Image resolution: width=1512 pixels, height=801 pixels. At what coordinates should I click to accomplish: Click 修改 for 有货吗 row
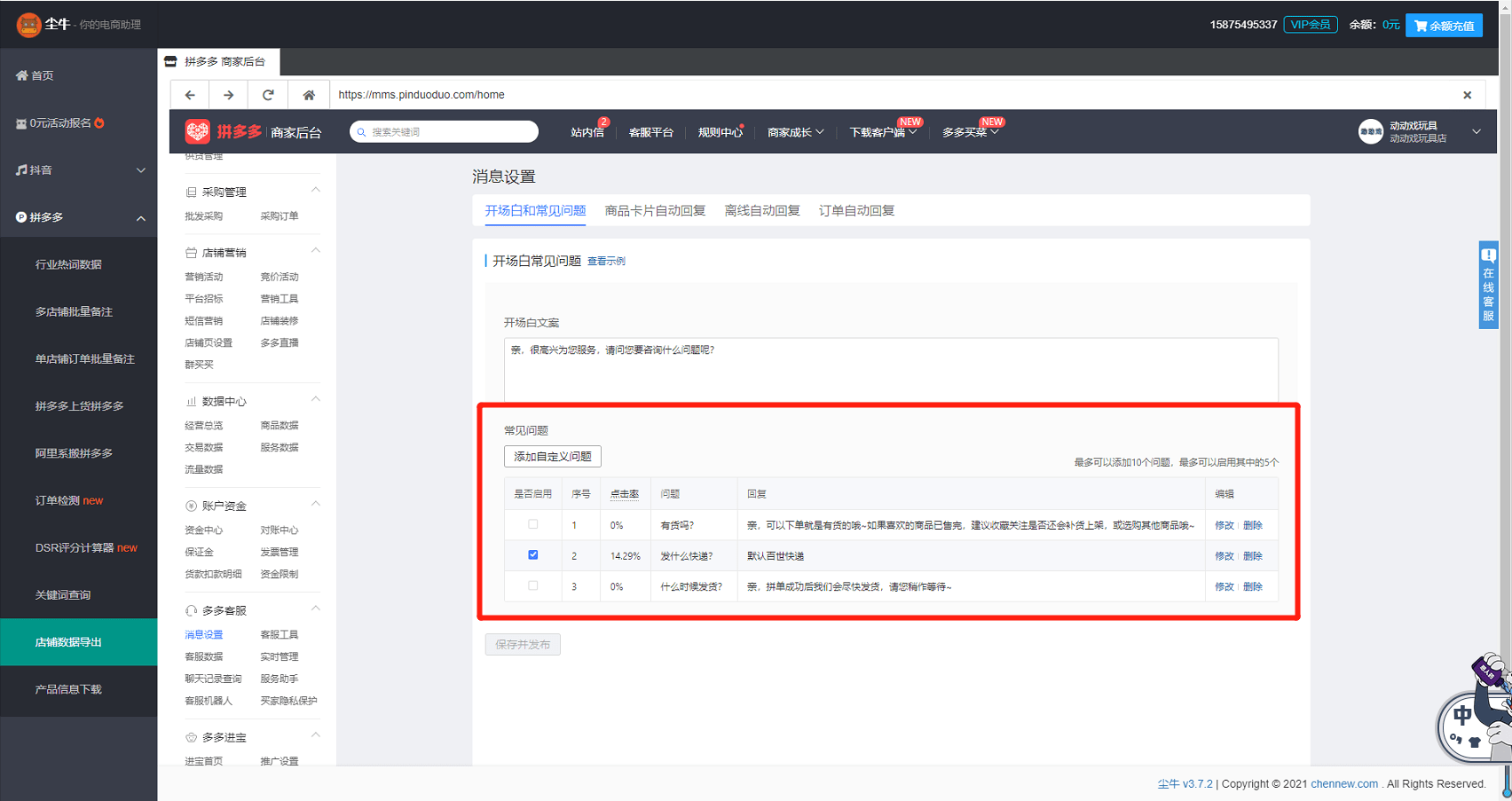(1225, 525)
